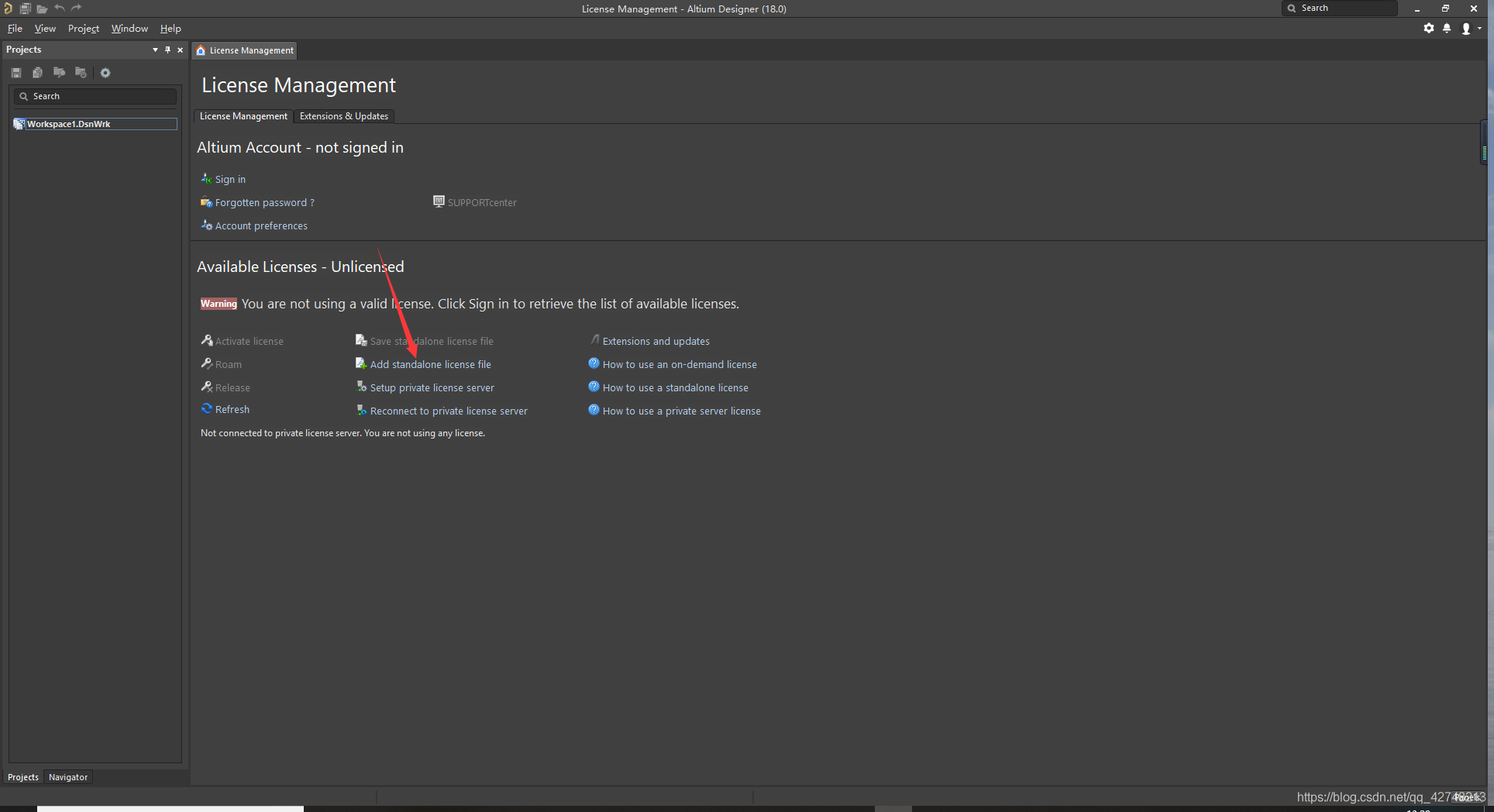Screen dimensions: 1494x812
Task: Click the Projects panel settings gear icon
Action: pyautogui.click(x=105, y=73)
